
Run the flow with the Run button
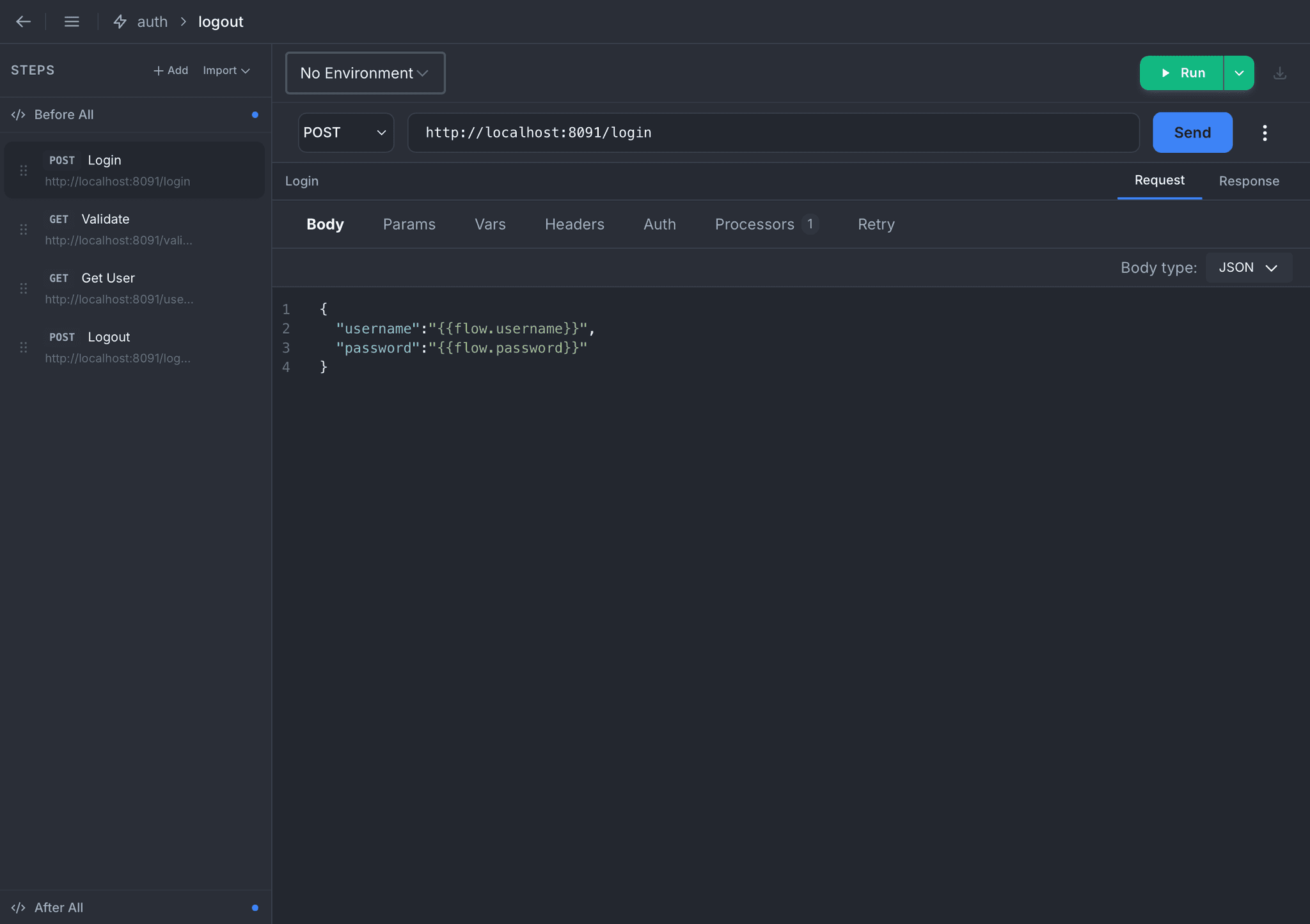[x=1181, y=73]
